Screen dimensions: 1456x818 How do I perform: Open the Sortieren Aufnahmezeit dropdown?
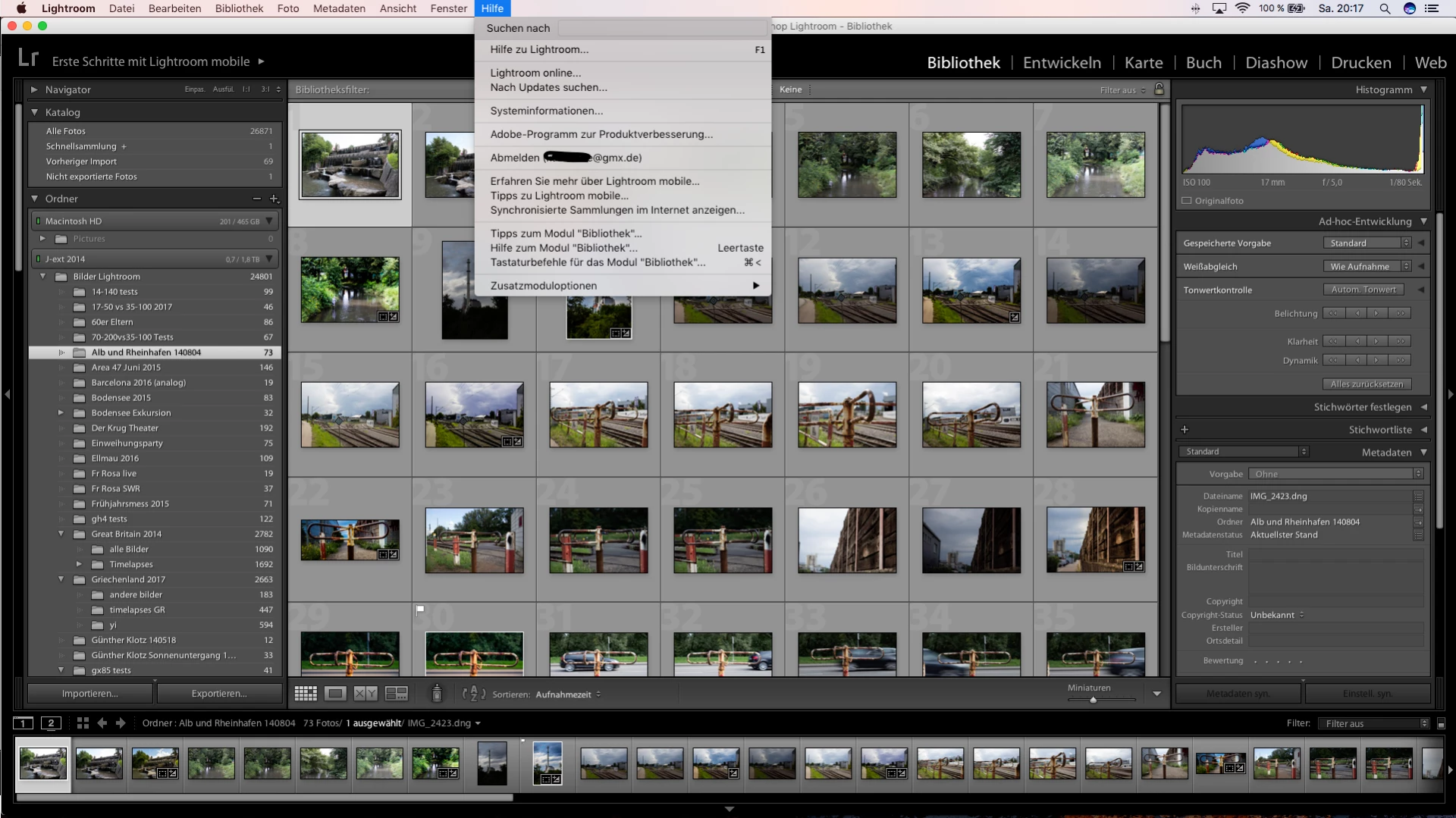[568, 694]
